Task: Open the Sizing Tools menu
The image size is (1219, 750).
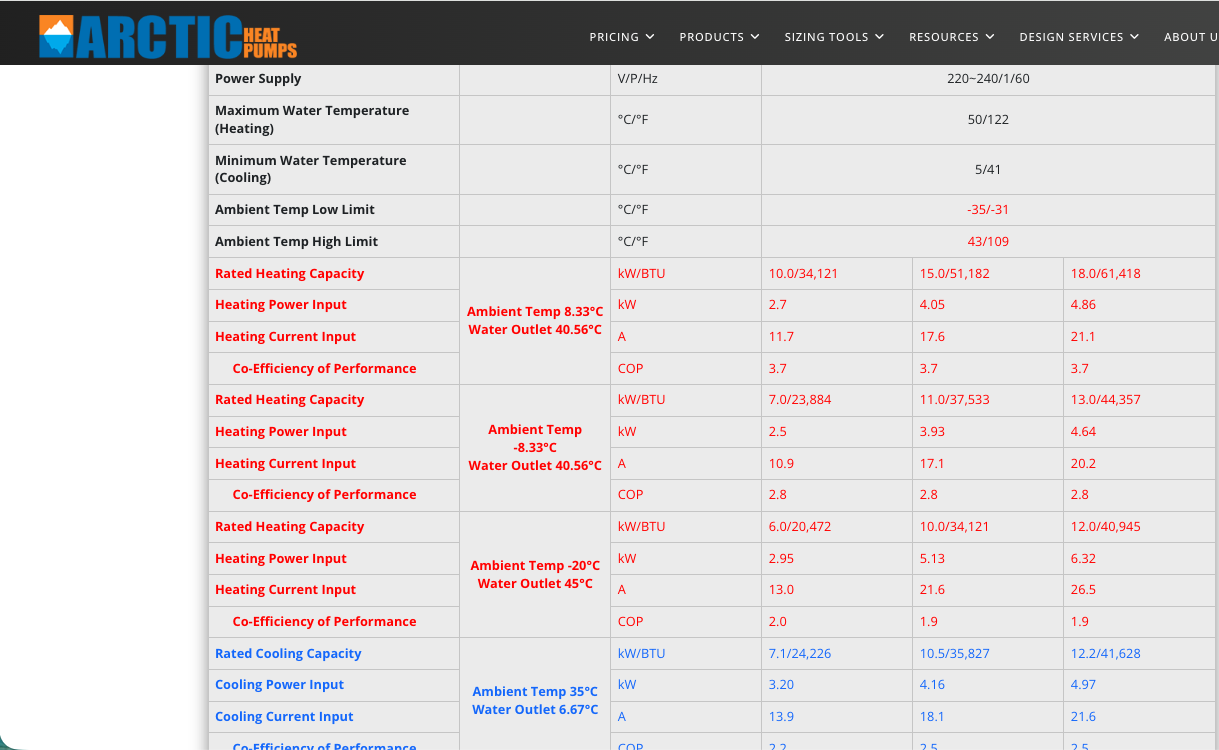Action: [x=834, y=37]
